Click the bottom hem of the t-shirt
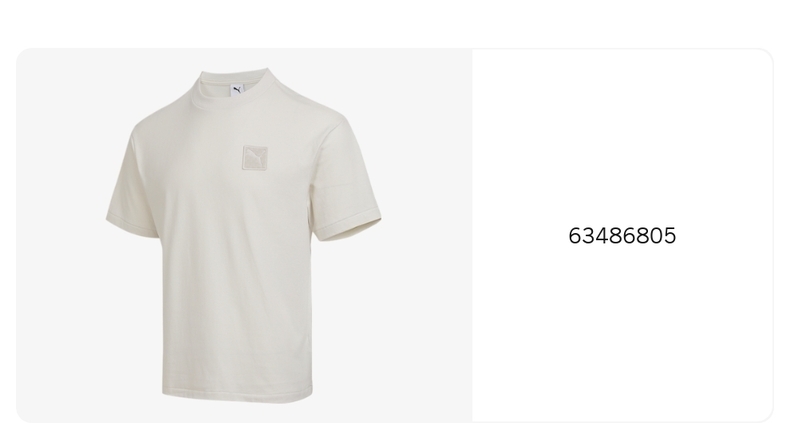Image resolution: width=790 pixels, height=423 pixels. pos(237,395)
